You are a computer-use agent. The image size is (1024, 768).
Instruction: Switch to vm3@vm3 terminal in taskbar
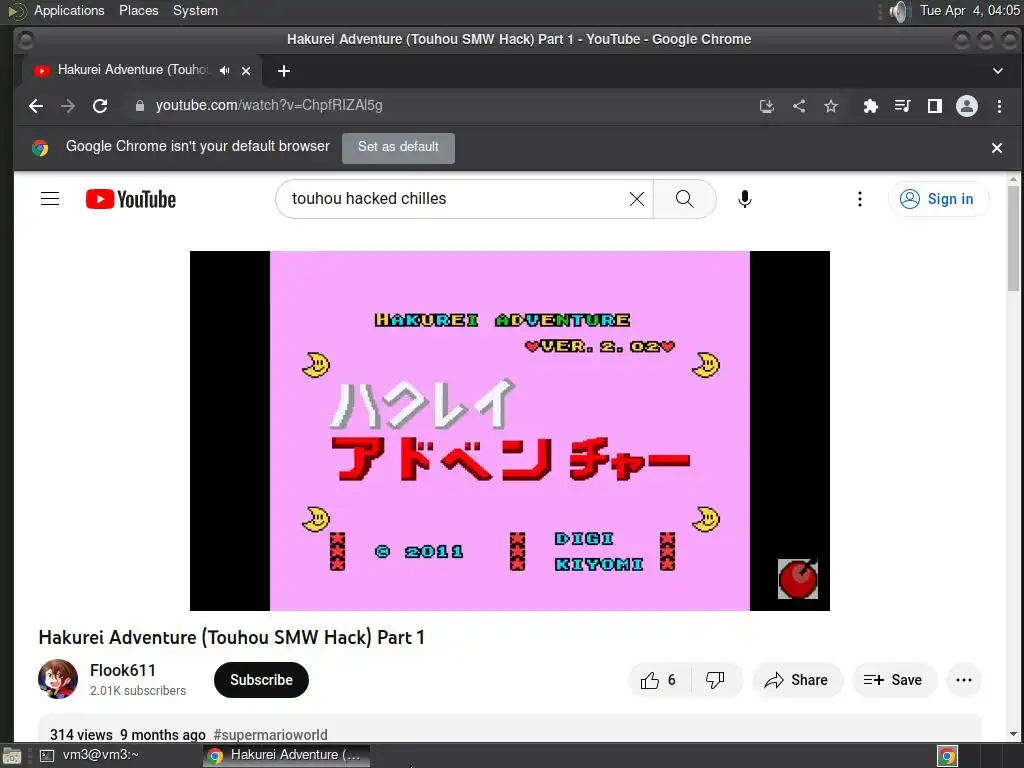[91, 755]
